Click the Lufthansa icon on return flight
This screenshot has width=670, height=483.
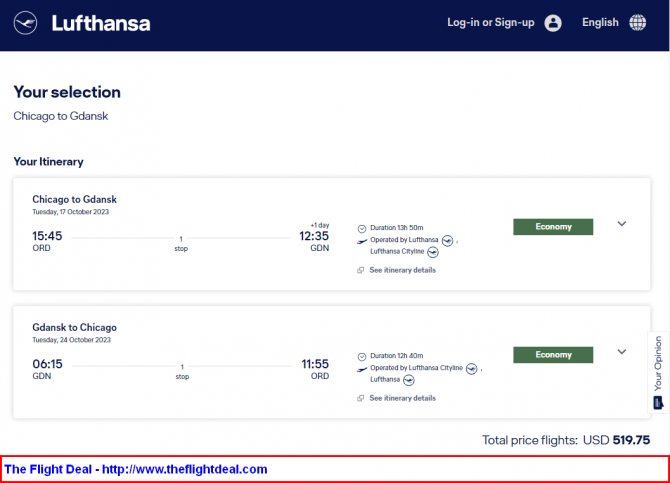click(x=409, y=380)
